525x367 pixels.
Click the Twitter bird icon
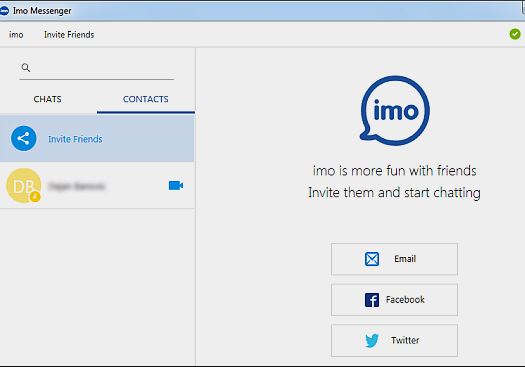(x=372, y=341)
